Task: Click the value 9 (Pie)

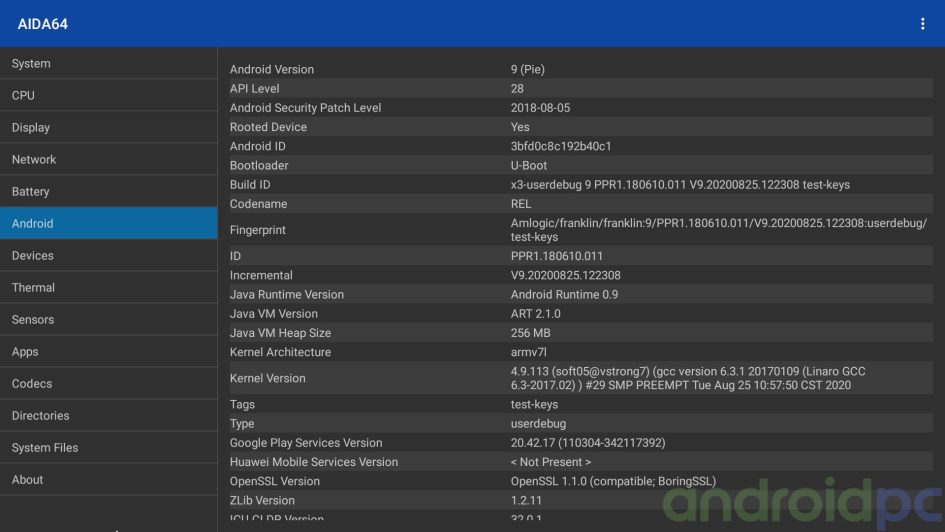Action: 527,69
